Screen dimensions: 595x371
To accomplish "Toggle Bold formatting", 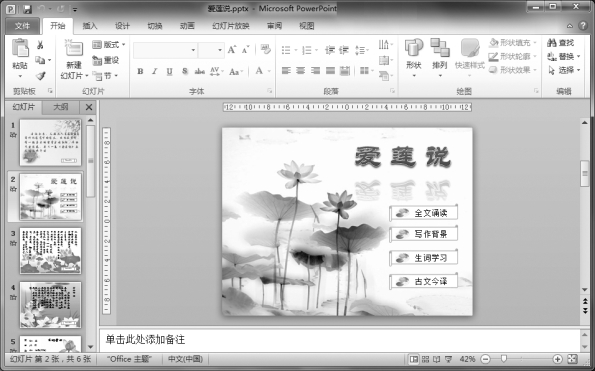I will click(140, 71).
